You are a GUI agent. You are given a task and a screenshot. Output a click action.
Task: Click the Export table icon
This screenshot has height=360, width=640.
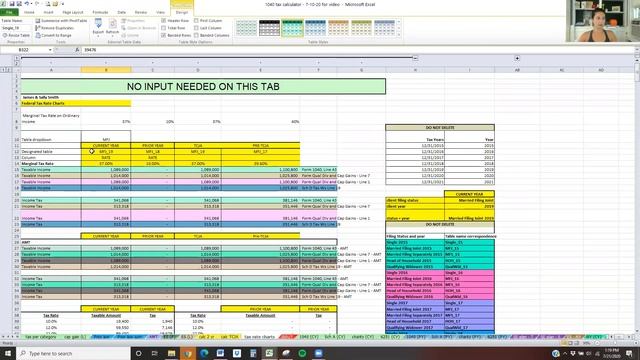tap(98, 24)
